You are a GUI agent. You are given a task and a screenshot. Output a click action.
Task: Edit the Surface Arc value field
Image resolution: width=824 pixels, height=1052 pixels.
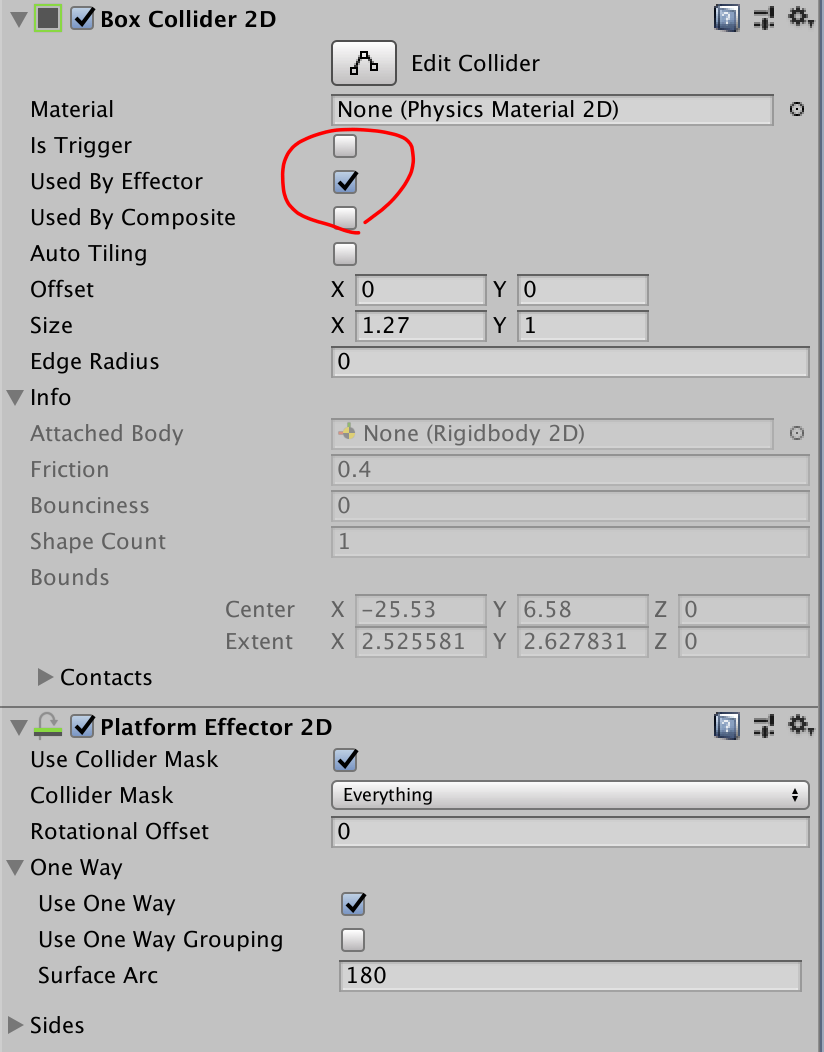point(570,976)
